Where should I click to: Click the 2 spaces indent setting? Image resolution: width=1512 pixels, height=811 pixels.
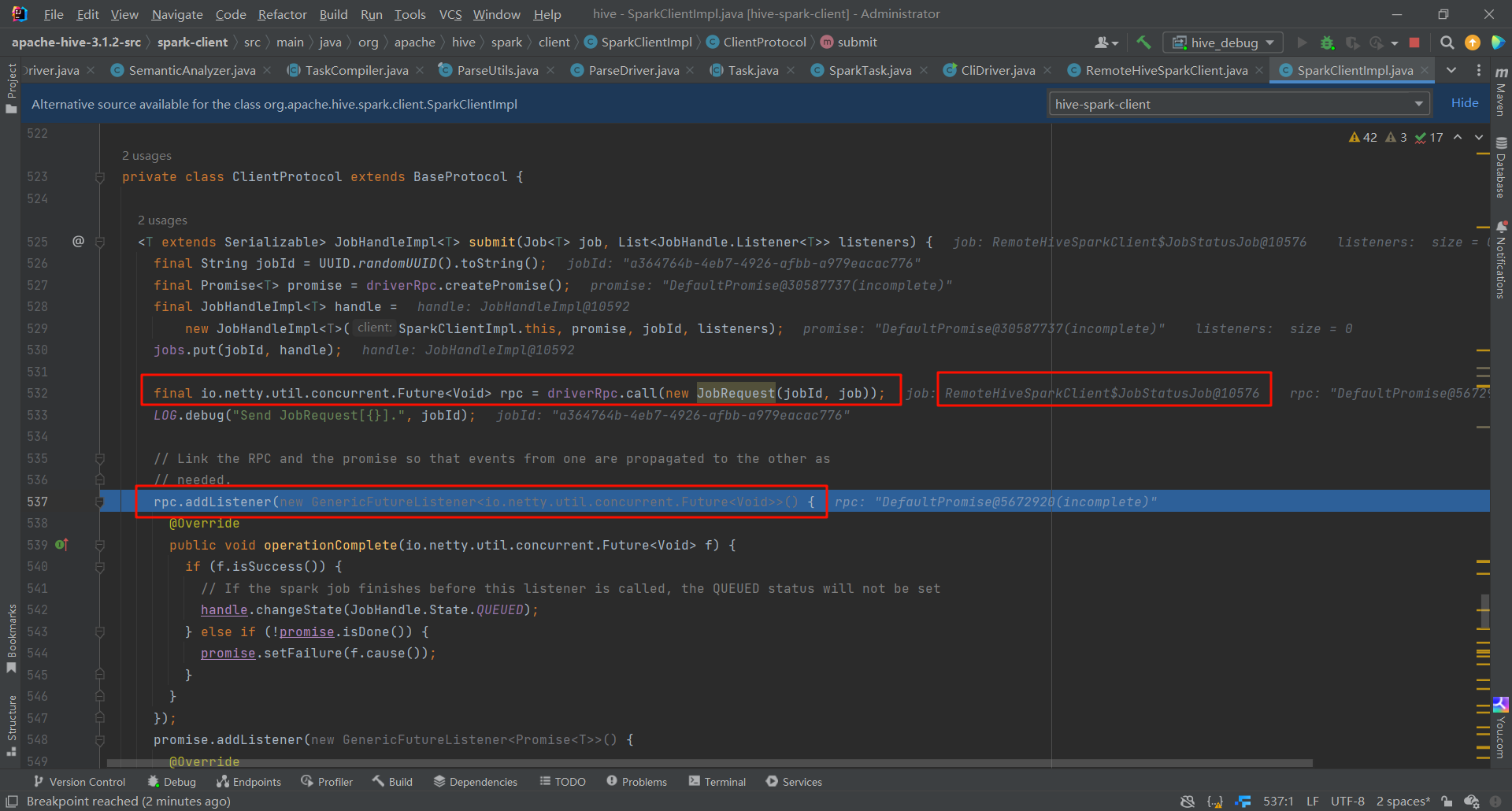point(1403,802)
